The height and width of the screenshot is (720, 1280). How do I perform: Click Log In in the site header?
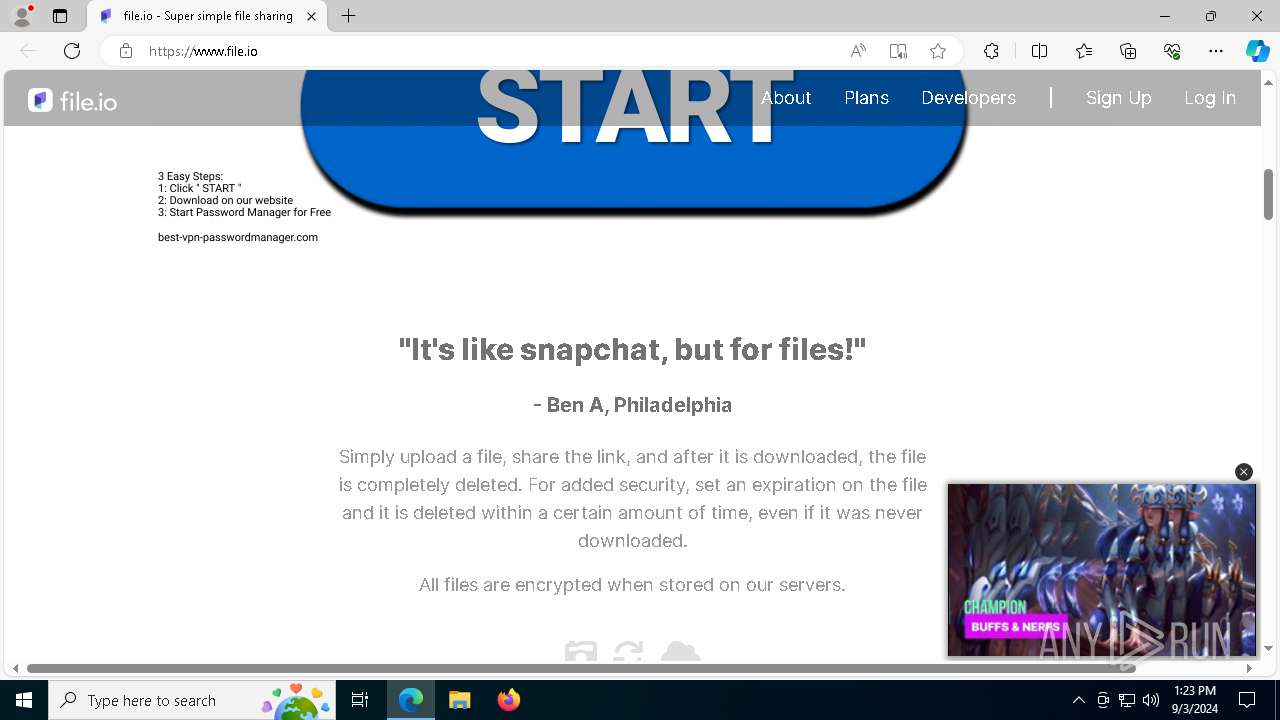tap(1210, 98)
